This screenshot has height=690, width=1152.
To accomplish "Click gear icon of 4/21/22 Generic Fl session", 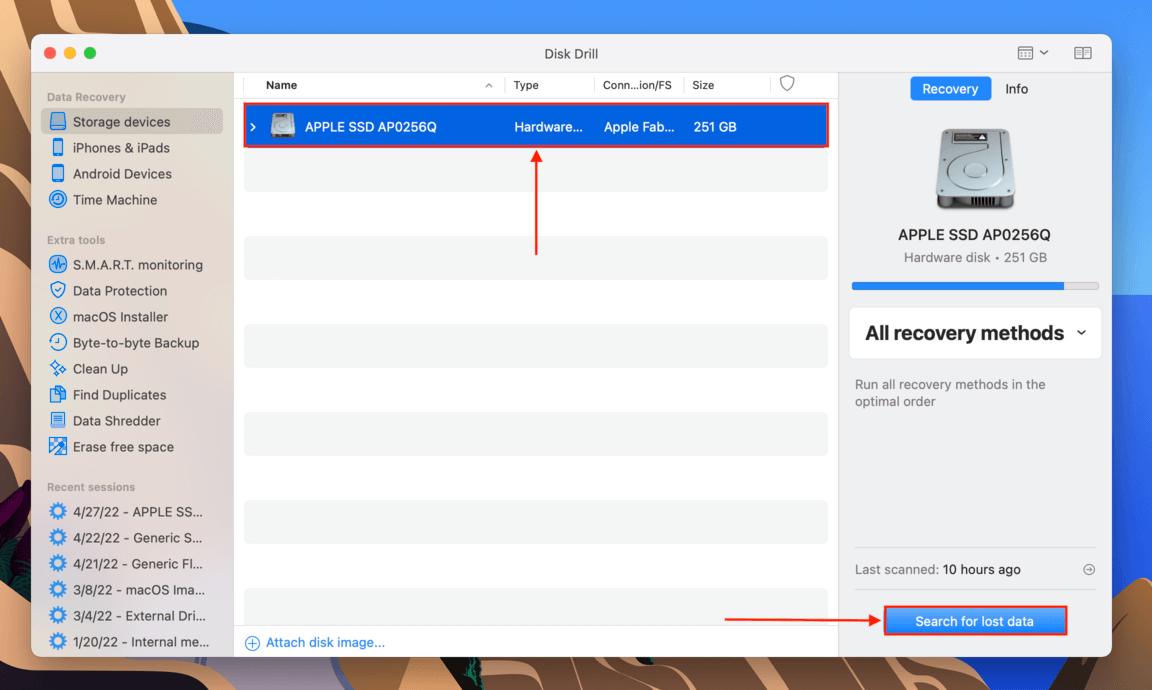I will coord(57,564).
